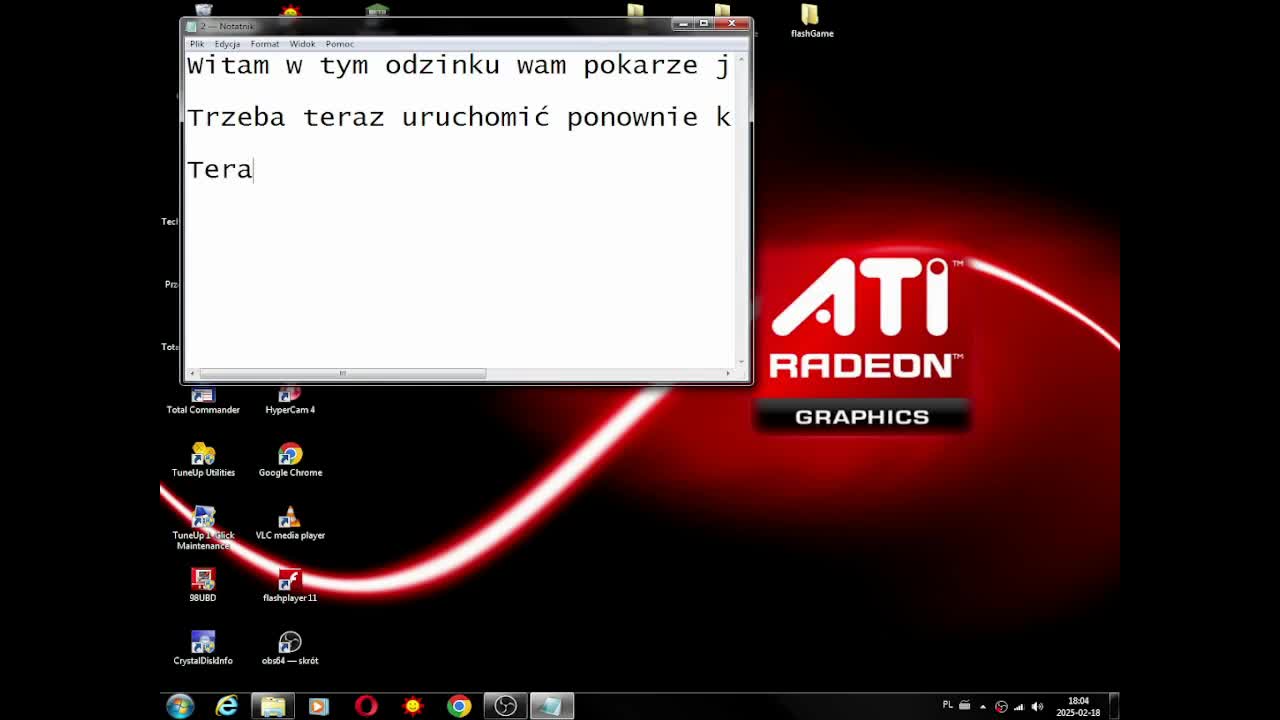Select the flashGame folder on desktop
1280x720 pixels.
tap(811, 21)
